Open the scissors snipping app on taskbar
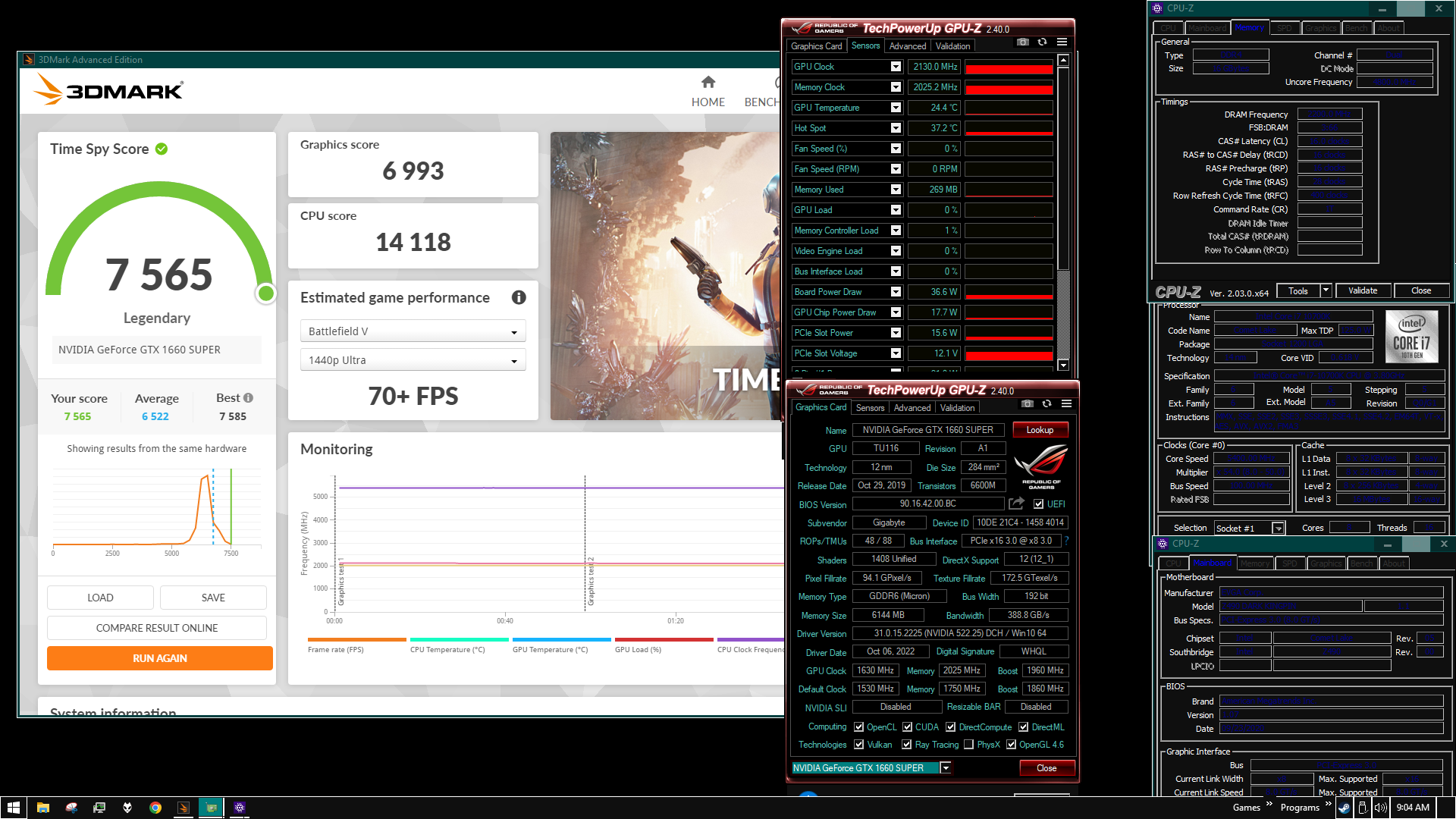 (71, 808)
